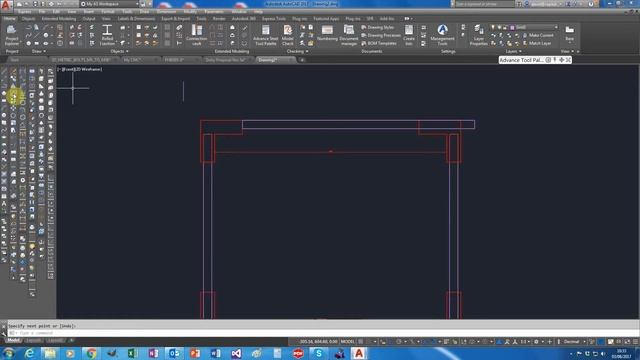Image resolution: width=640 pixels, height=360 pixels.
Task: Click Make Current layer button
Action: tap(538, 35)
